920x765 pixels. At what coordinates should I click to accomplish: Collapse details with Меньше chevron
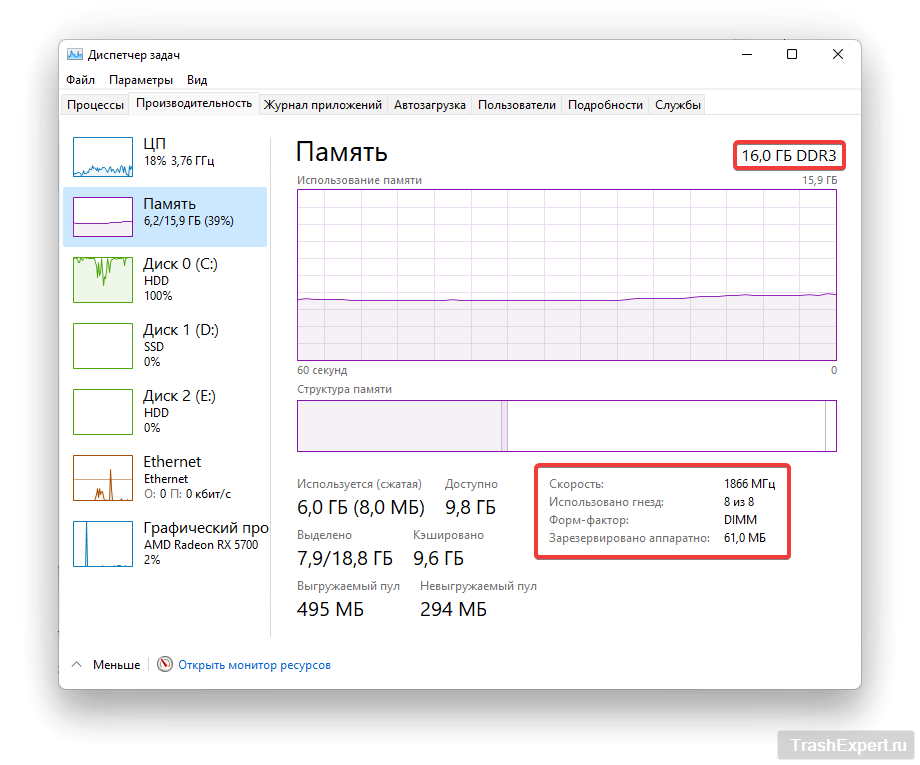coord(77,664)
